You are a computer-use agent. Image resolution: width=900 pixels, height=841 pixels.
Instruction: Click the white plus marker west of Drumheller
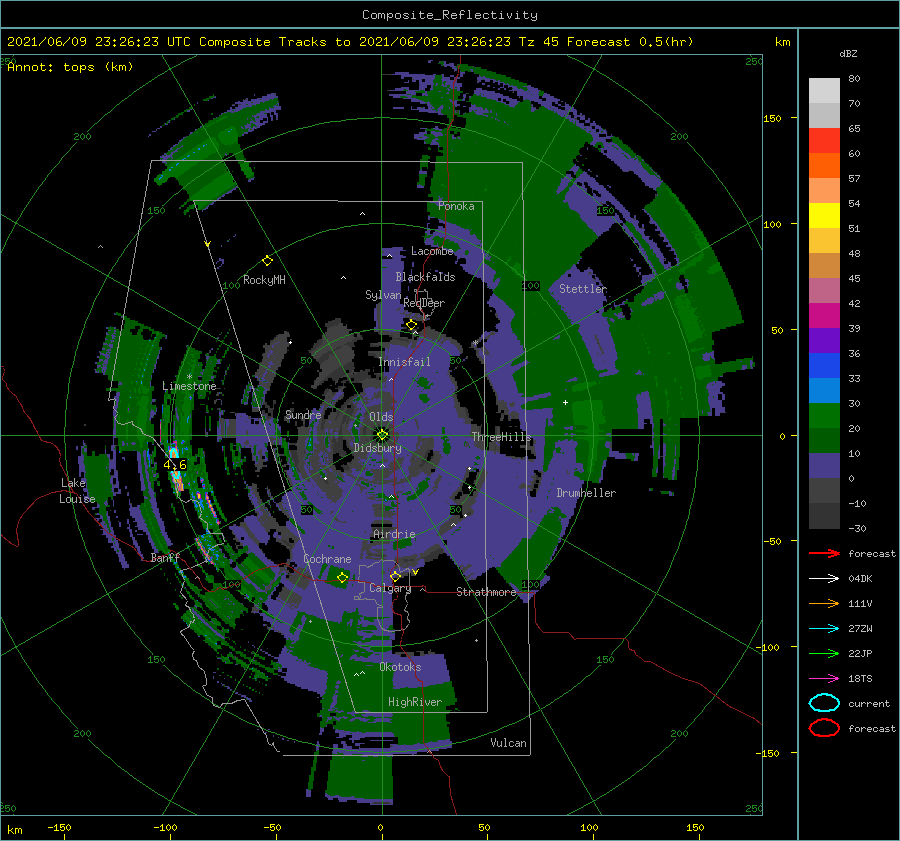[565, 402]
